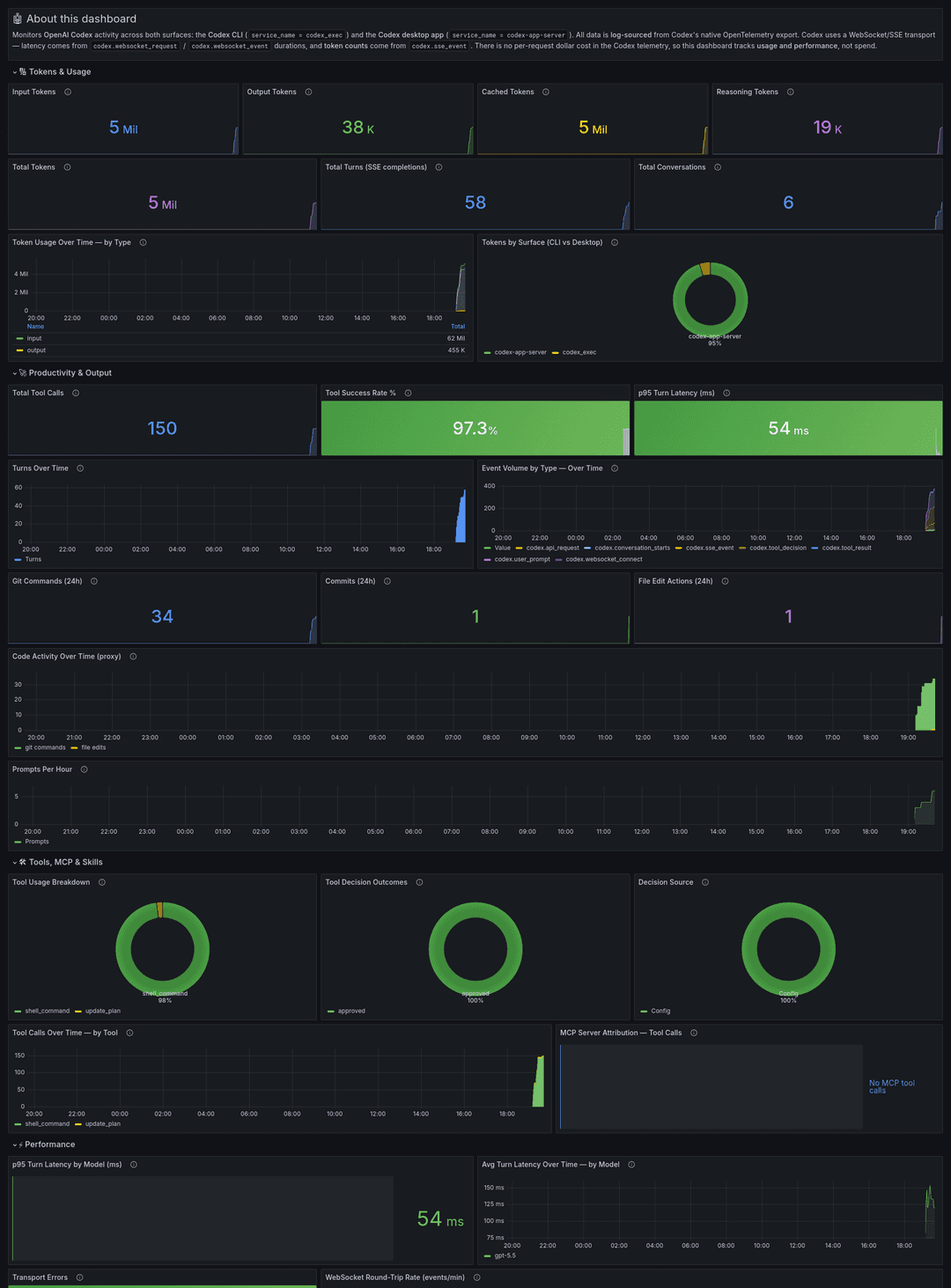Select the Decision Source donut chart

pos(788,949)
